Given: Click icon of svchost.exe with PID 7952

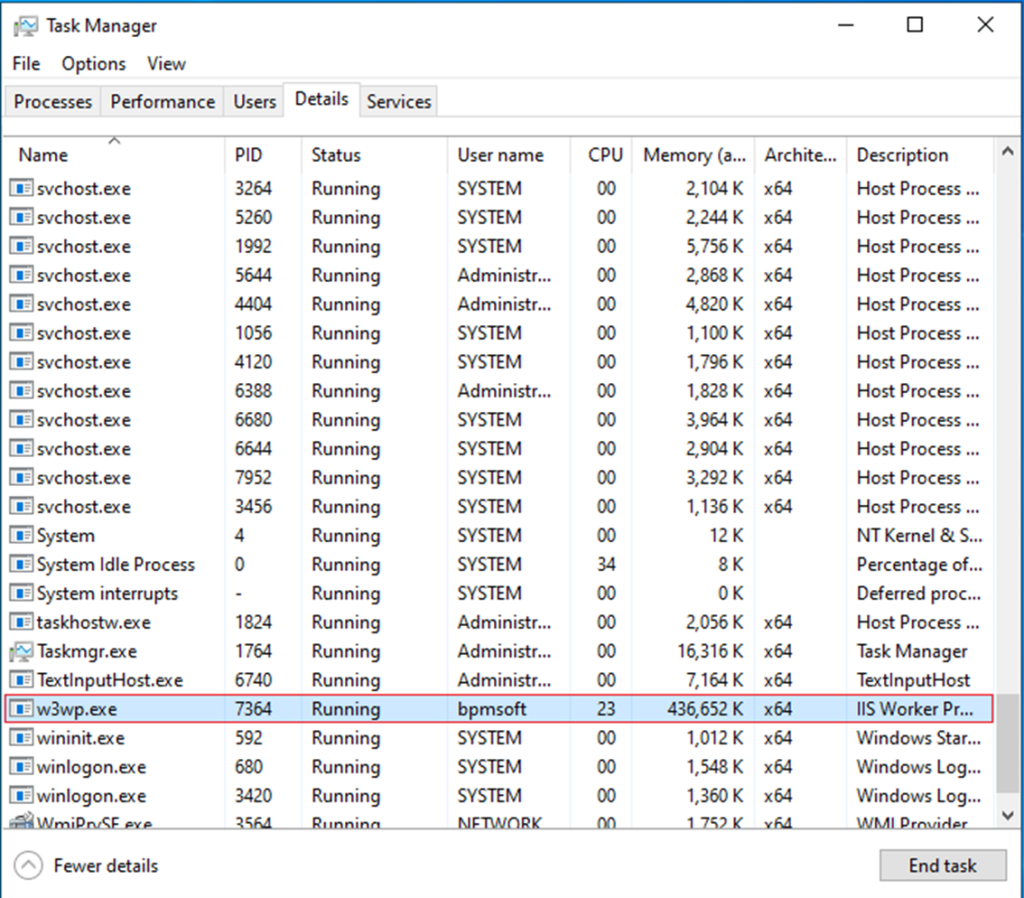Looking at the screenshot, I should pyautogui.click(x=21, y=477).
